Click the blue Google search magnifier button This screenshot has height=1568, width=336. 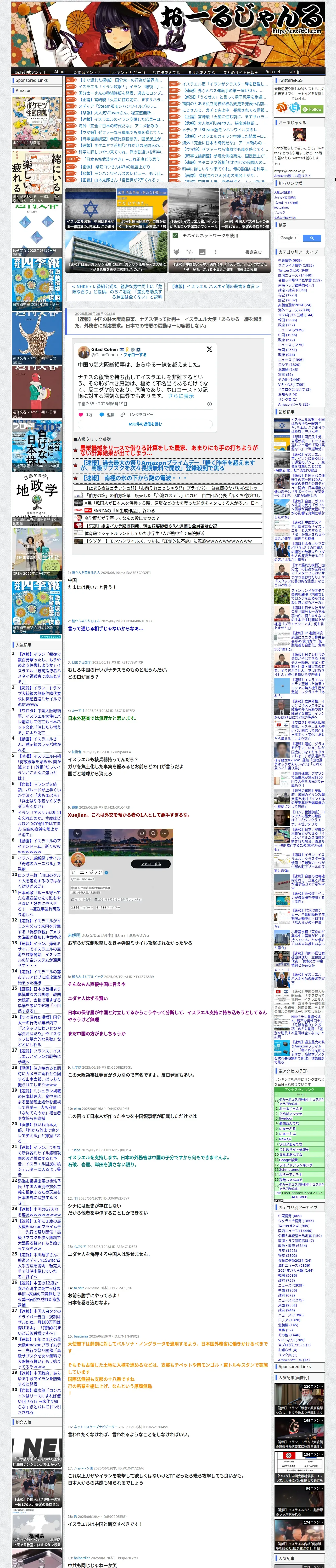coord(312,238)
